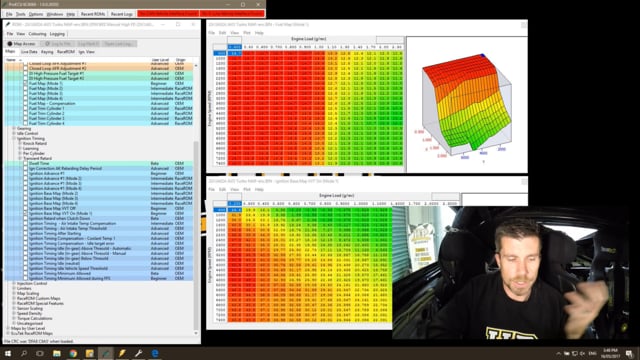Click the Recent Logs button
640x360 pixels.
point(122,14)
